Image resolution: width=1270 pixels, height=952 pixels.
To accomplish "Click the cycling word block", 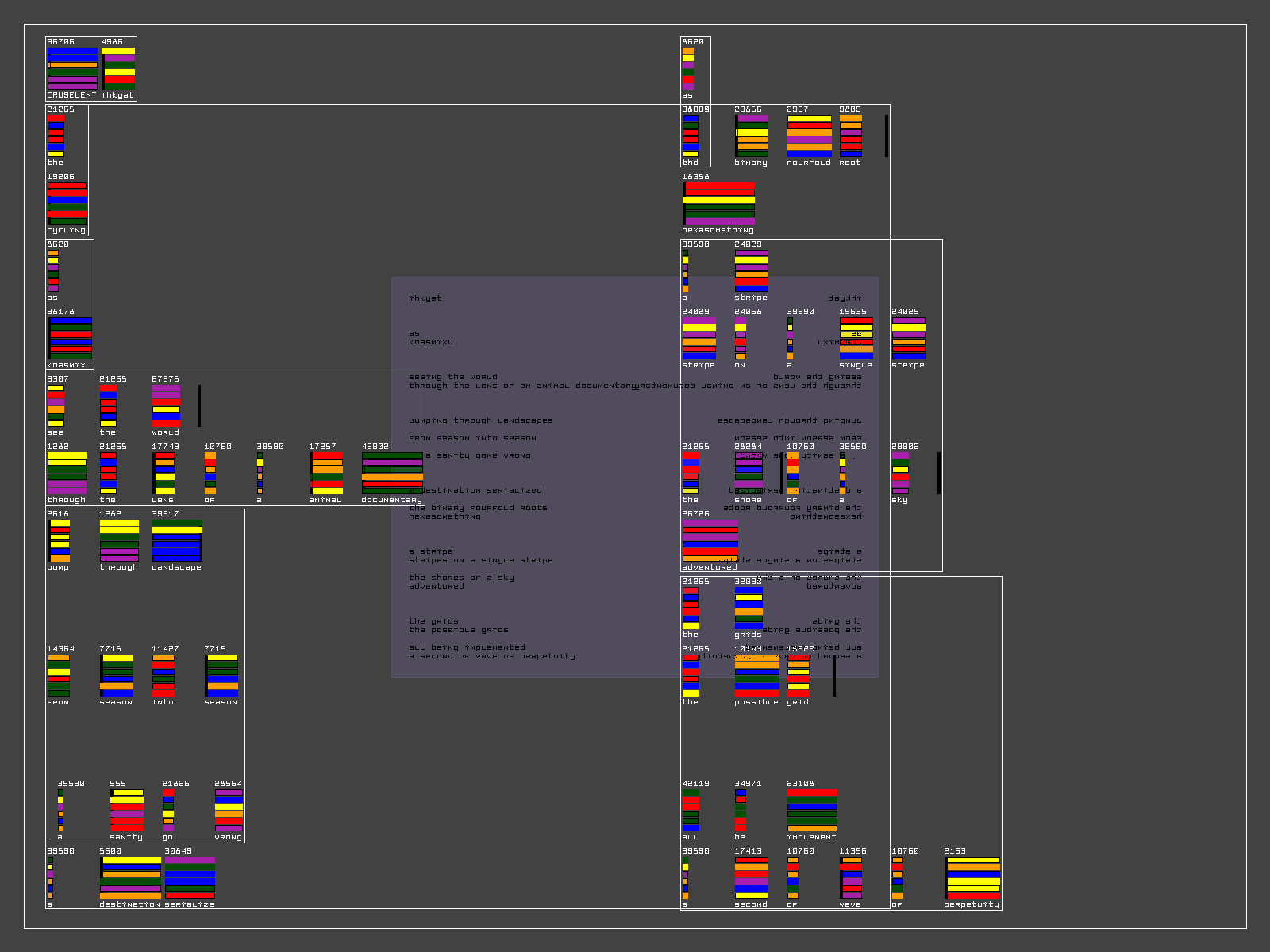I will point(67,203).
